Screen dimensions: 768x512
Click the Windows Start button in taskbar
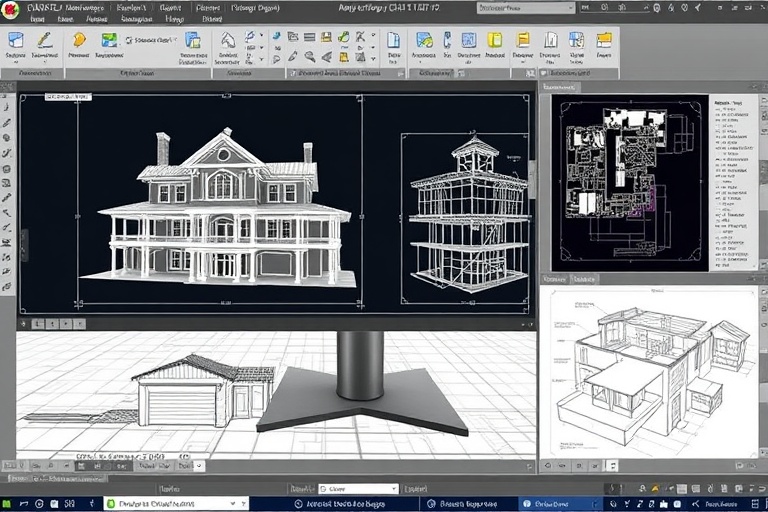[x=10, y=504]
